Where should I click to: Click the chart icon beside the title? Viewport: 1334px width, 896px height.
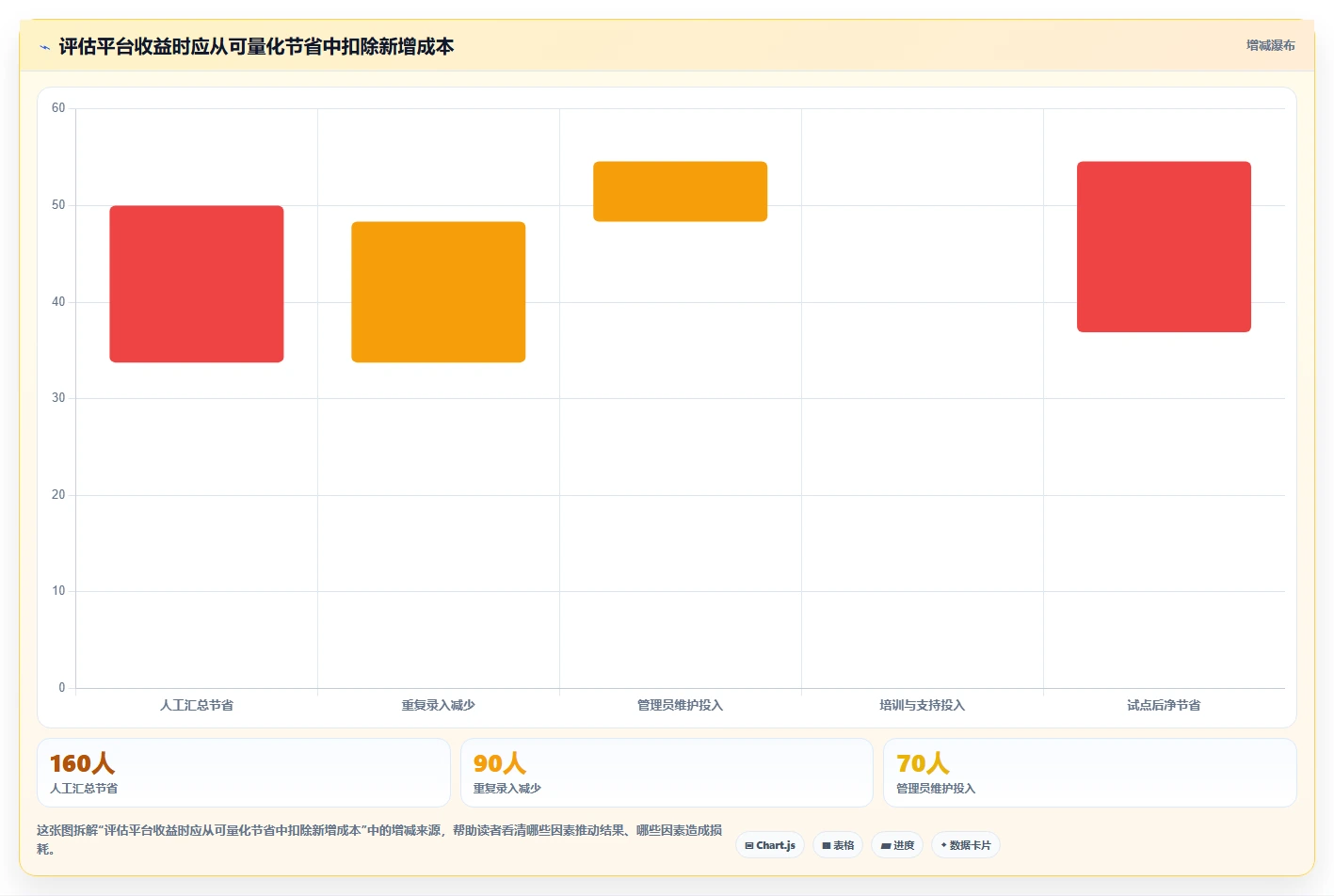click(44, 47)
